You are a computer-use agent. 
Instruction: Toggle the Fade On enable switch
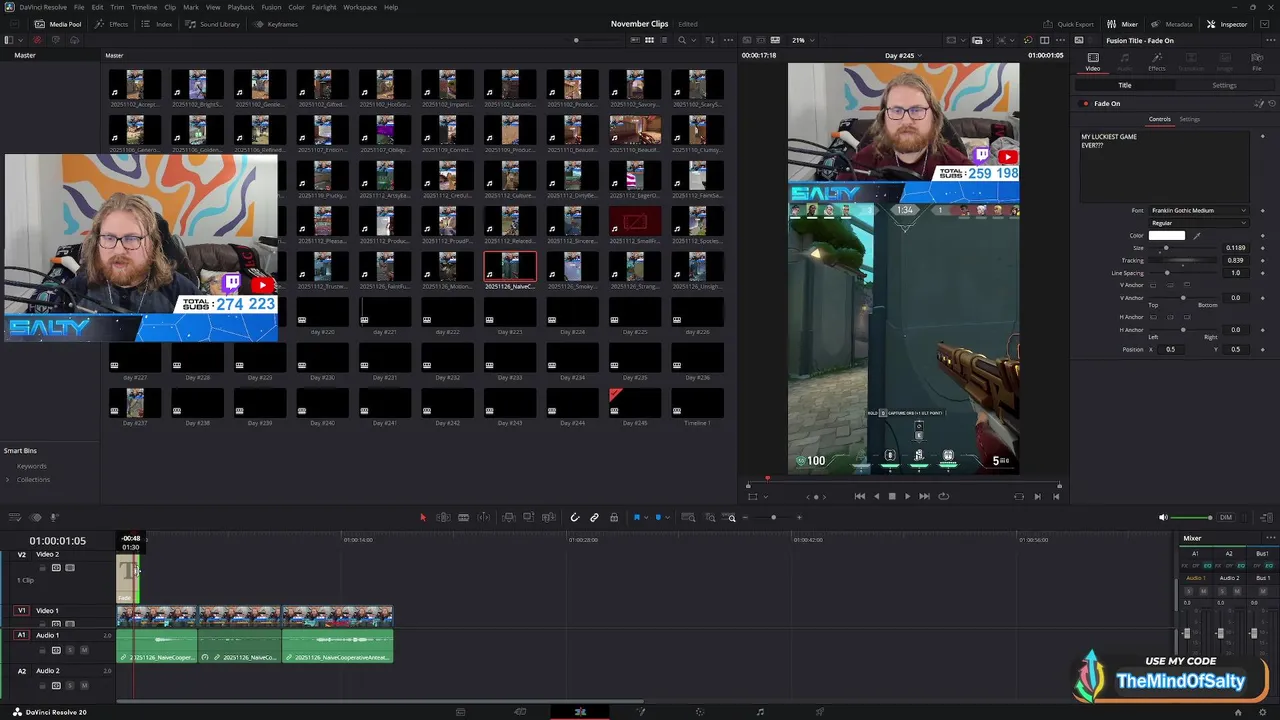[1085, 103]
